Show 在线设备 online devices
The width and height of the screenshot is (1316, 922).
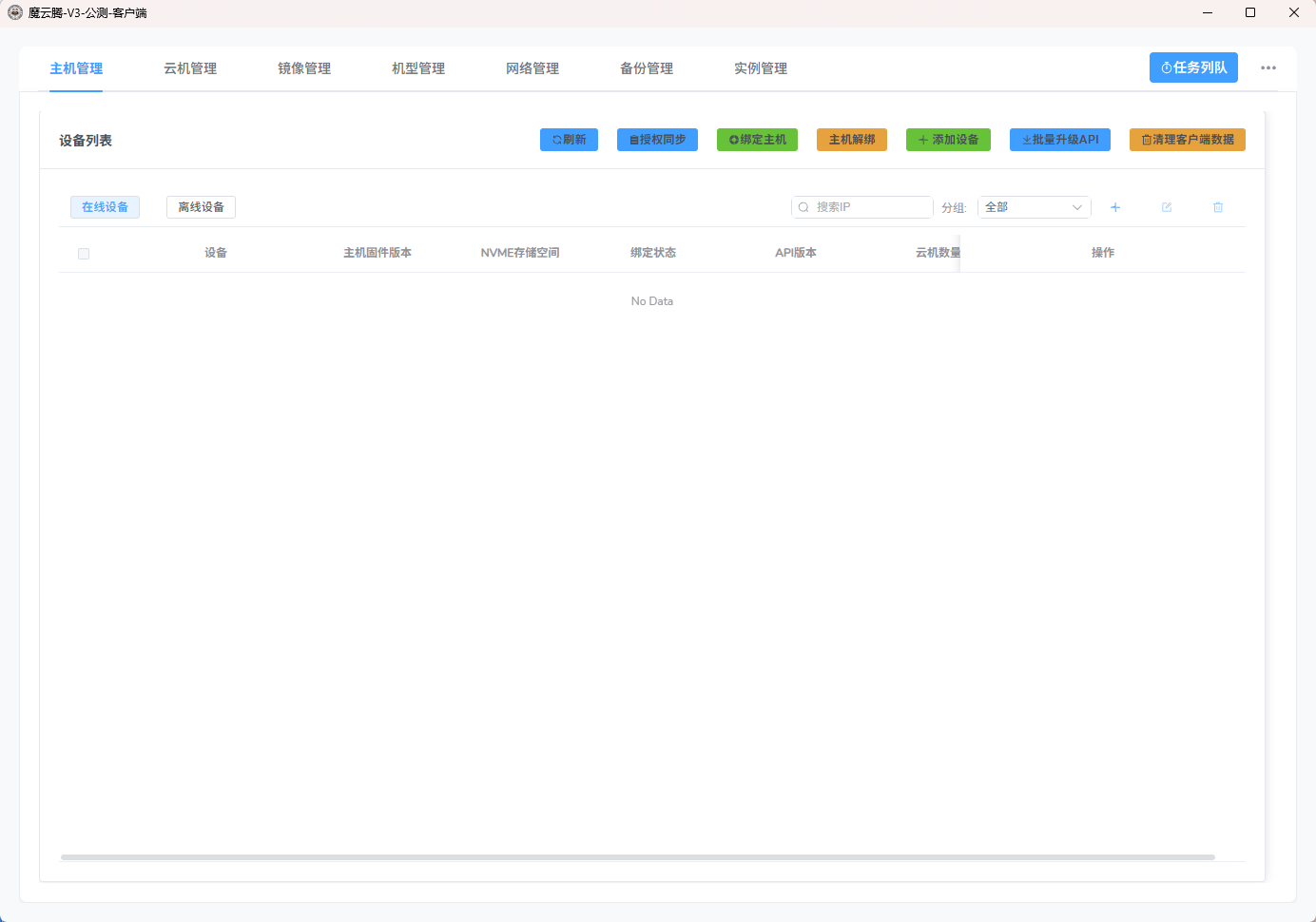point(105,207)
